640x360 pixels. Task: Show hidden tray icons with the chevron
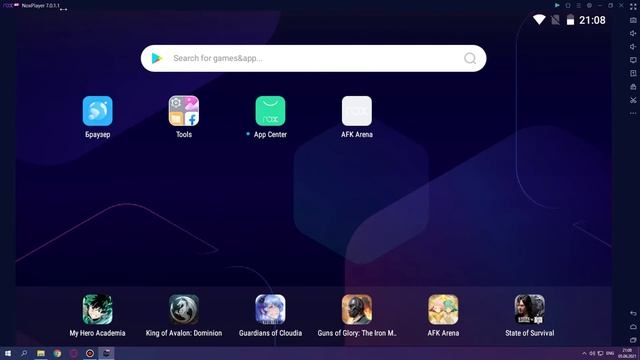tap(584, 353)
